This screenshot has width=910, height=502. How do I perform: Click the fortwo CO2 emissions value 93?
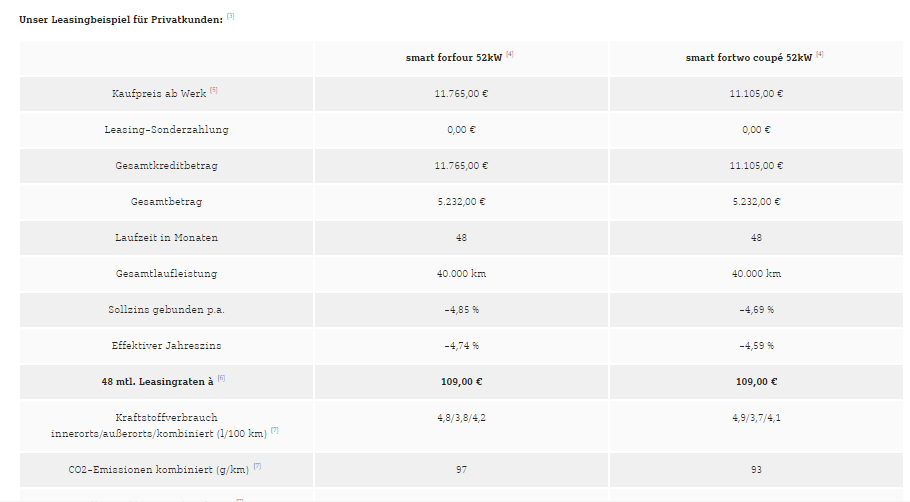tap(756, 470)
